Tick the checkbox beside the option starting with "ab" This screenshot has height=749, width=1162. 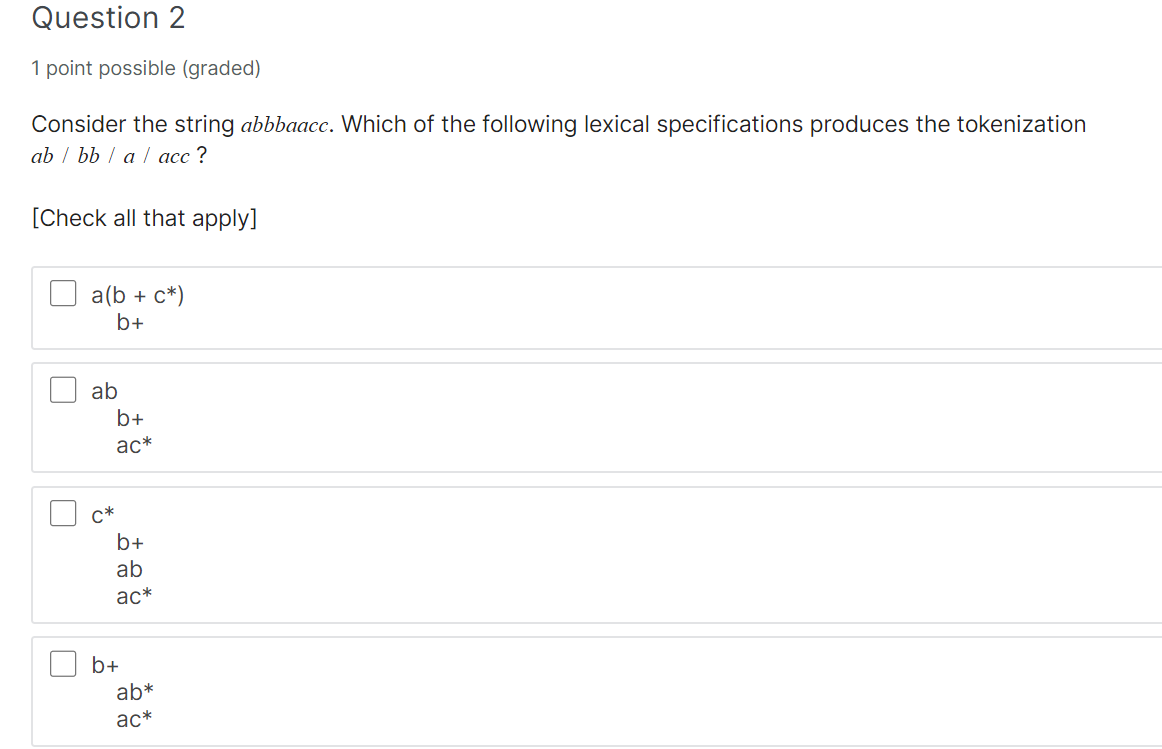(x=63, y=389)
